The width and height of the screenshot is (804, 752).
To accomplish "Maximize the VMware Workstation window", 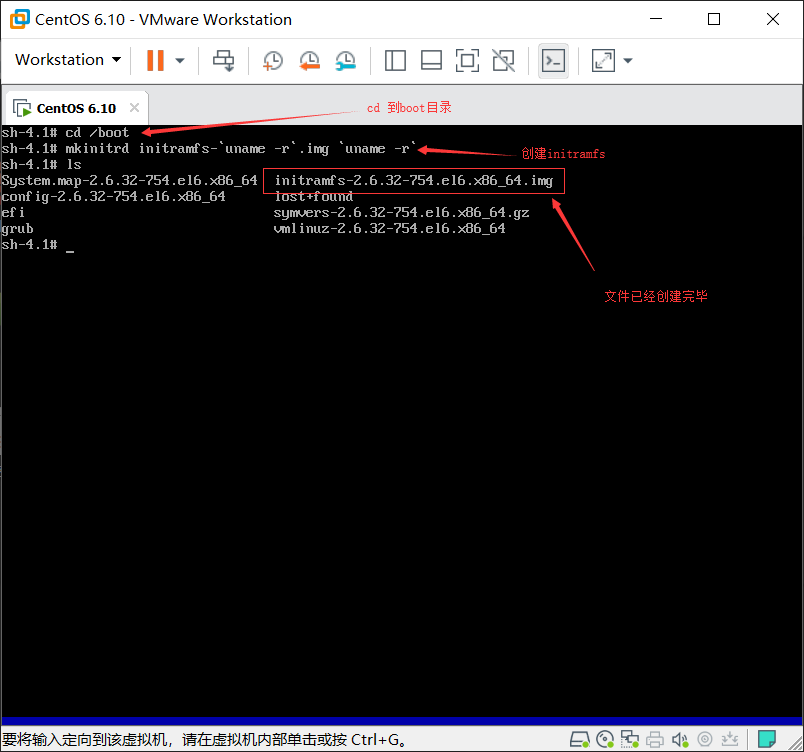I will (714, 19).
